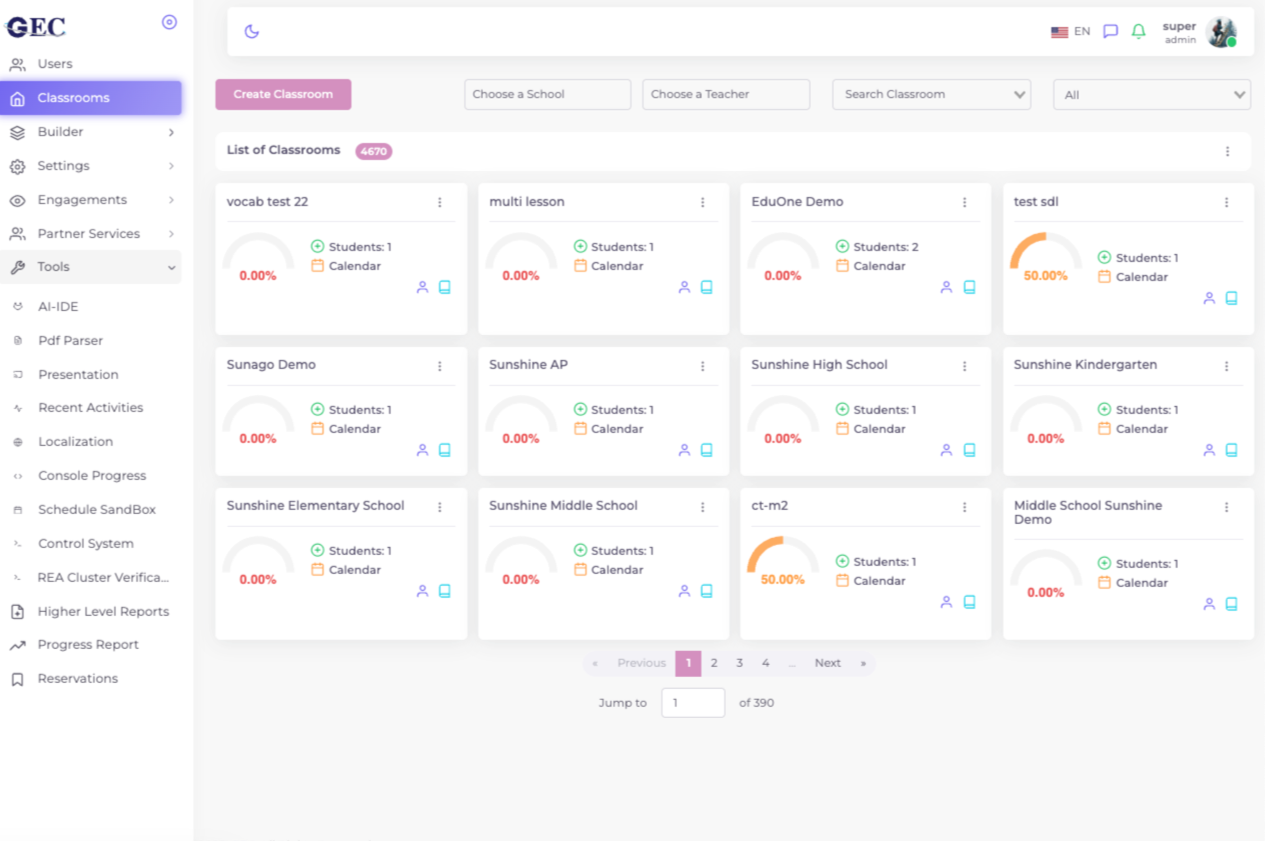Open three-dot menu on EduOne Demo card
1265x841 pixels.
click(965, 202)
